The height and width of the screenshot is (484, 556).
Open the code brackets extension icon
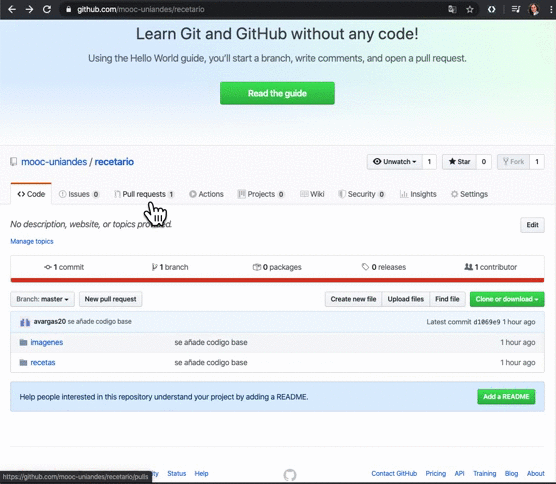(x=491, y=9)
